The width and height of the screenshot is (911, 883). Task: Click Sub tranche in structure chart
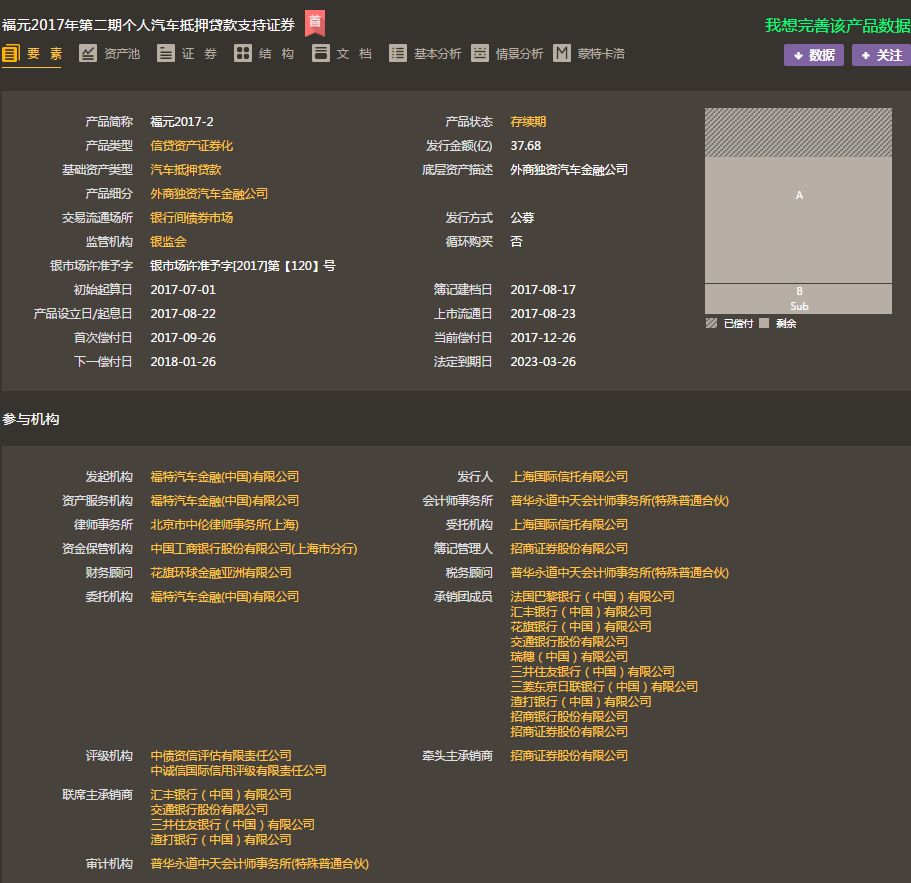click(798, 306)
